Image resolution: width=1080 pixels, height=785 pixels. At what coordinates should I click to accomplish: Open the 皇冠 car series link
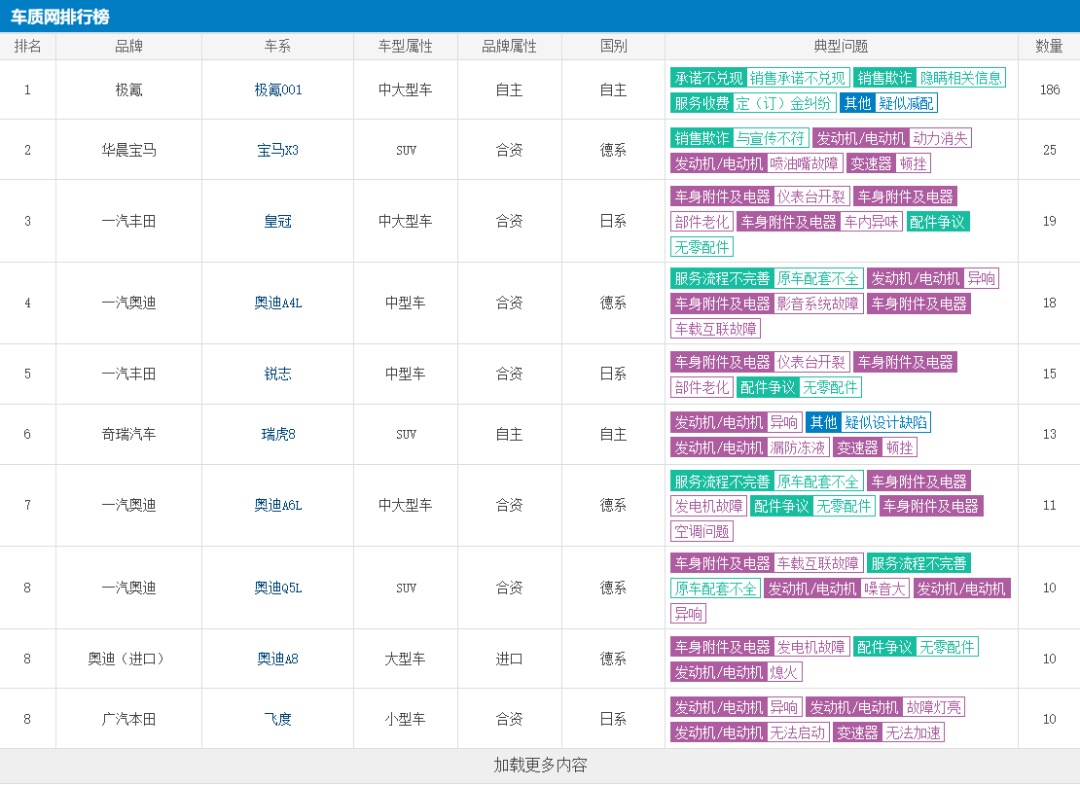[x=278, y=221]
